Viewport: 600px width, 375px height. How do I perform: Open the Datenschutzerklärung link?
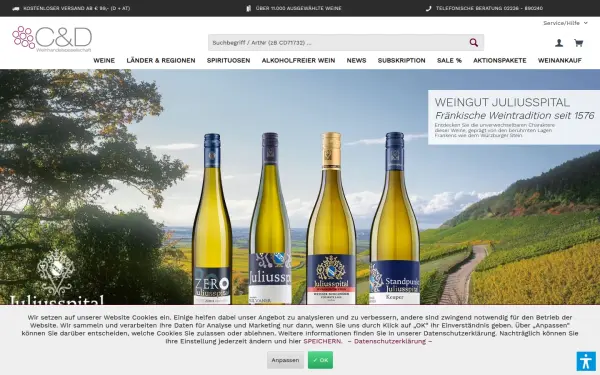tap(390, 341)
